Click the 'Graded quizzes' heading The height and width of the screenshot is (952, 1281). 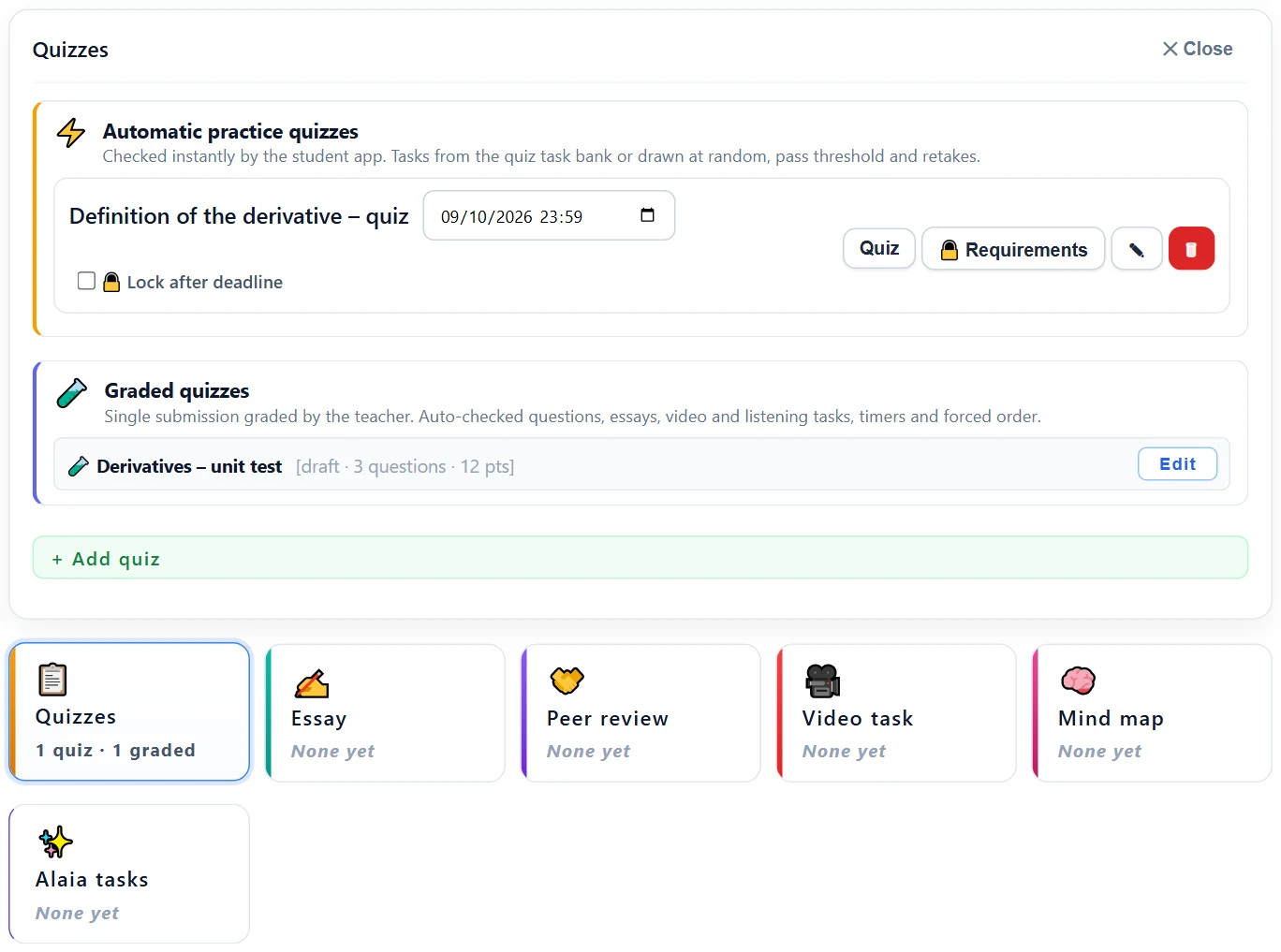pyautogui.click(x=177, y=390)
